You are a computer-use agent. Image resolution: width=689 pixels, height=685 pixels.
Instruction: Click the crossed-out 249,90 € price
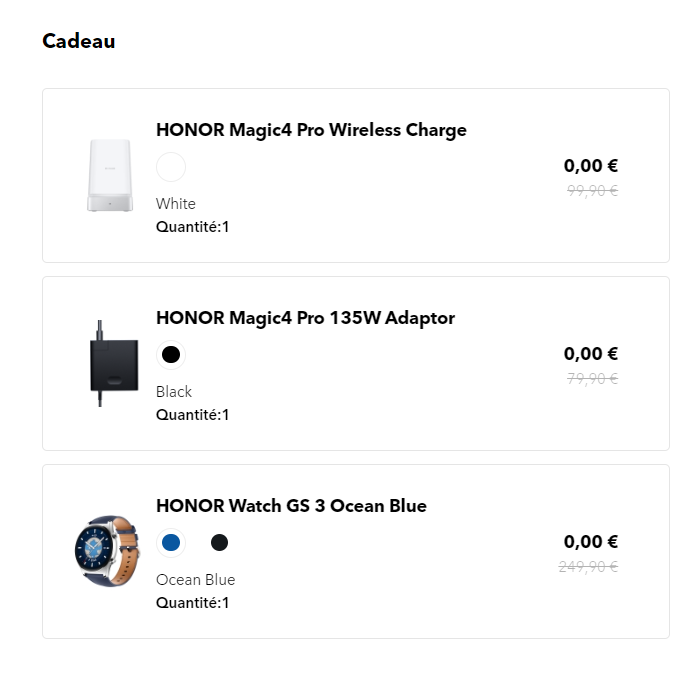coord(588,567)
